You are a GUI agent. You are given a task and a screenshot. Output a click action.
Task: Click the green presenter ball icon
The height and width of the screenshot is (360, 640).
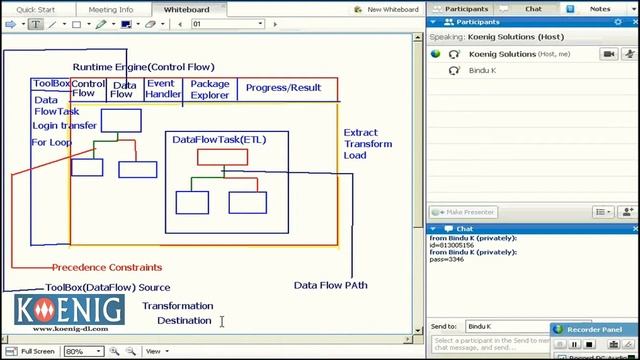[x=436, y=54]
